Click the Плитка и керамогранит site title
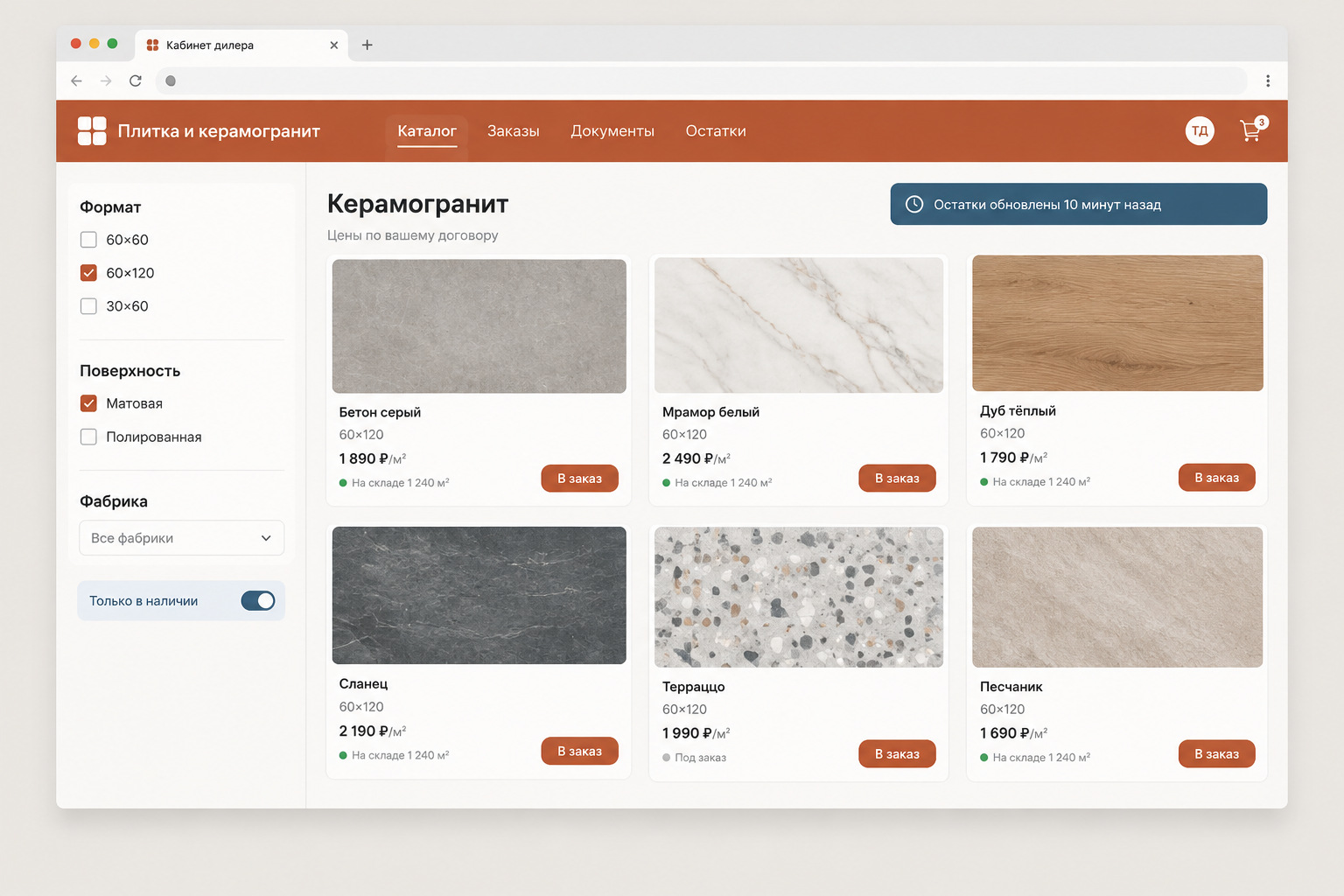The height and width of the screenshot is (896, 1344). 219,131
